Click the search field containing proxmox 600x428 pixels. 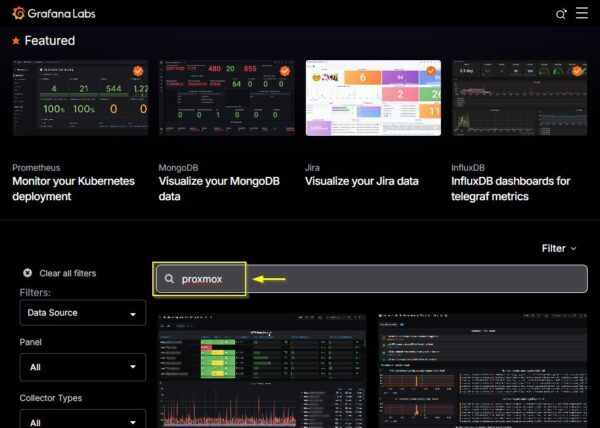pos(372,279)
